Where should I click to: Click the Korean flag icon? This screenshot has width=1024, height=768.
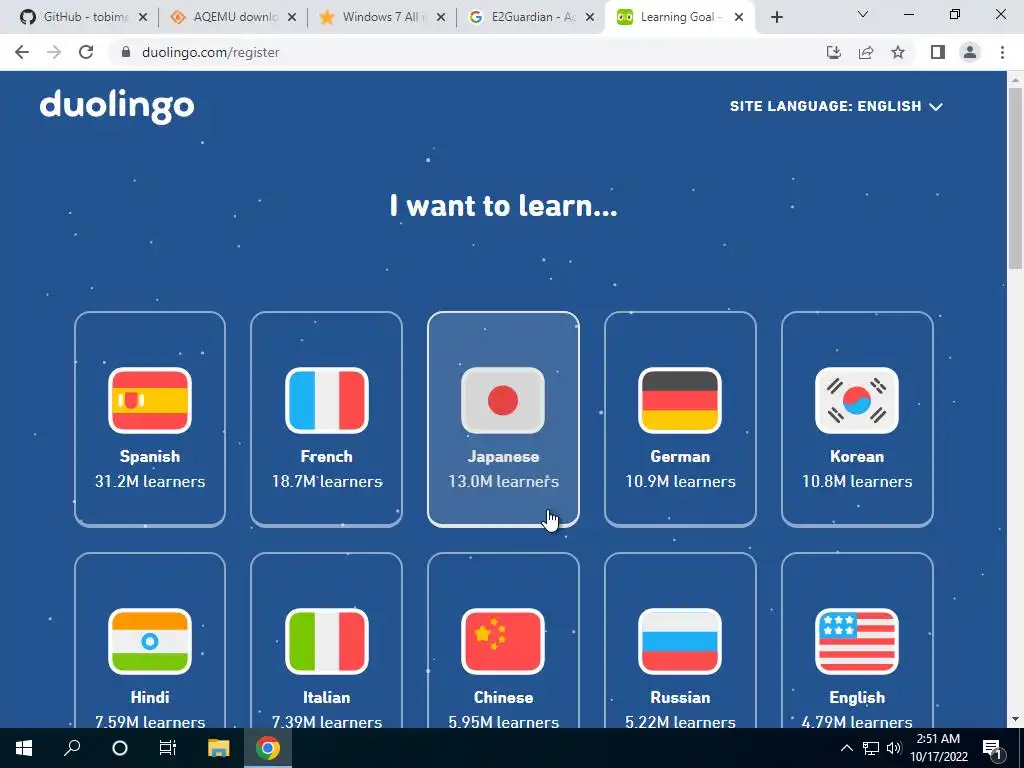(857, 400)
